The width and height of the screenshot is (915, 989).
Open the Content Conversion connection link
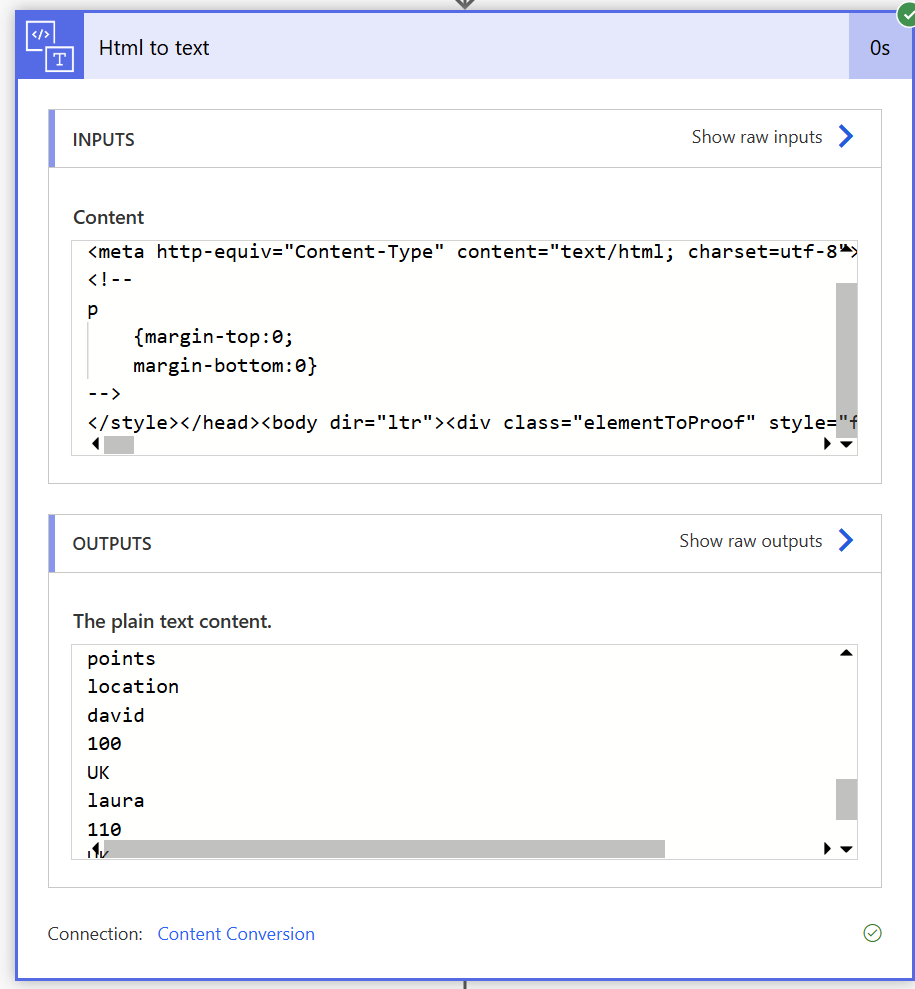(x=236, y=933)
